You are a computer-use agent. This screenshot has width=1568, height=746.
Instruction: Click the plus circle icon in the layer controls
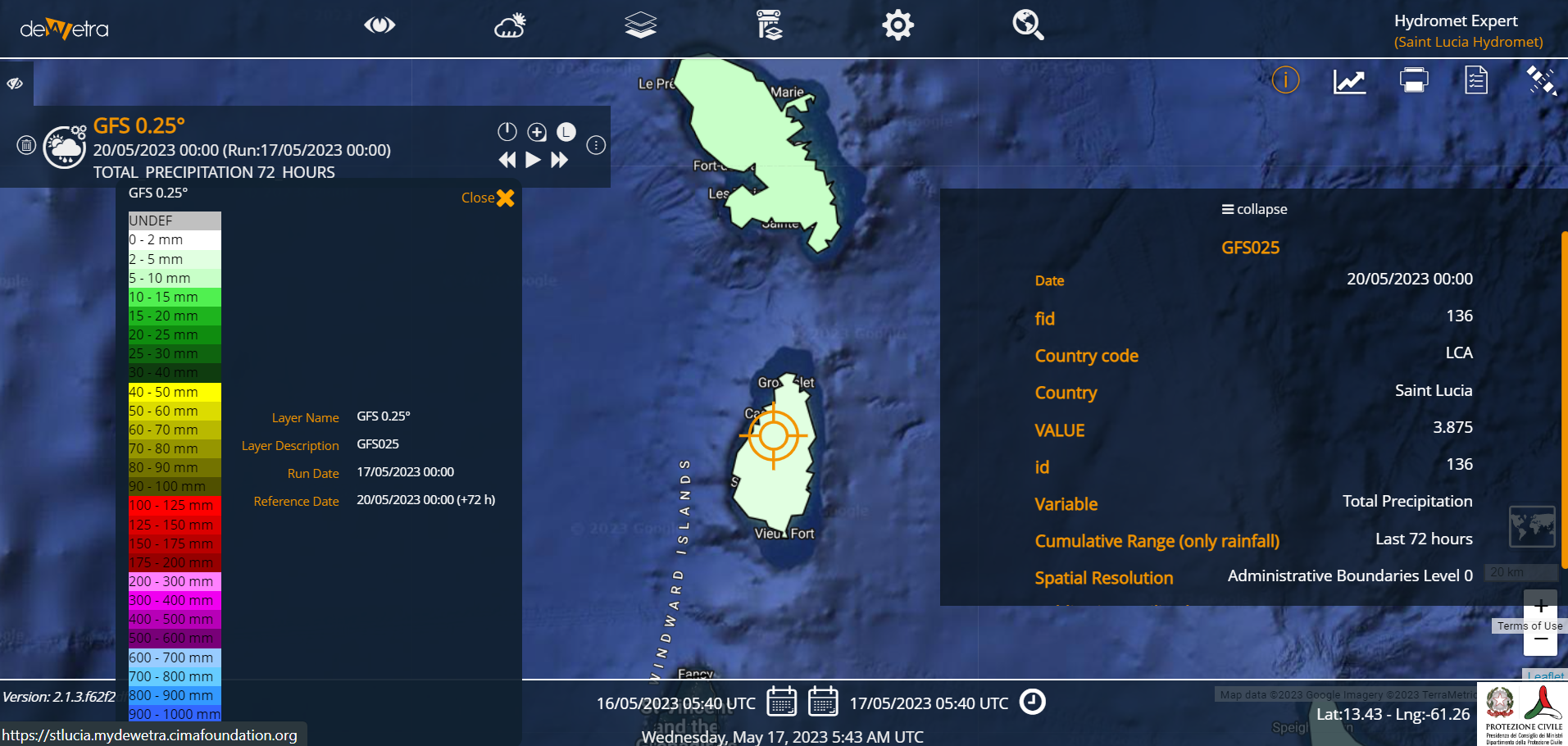(x=537, y=132)
